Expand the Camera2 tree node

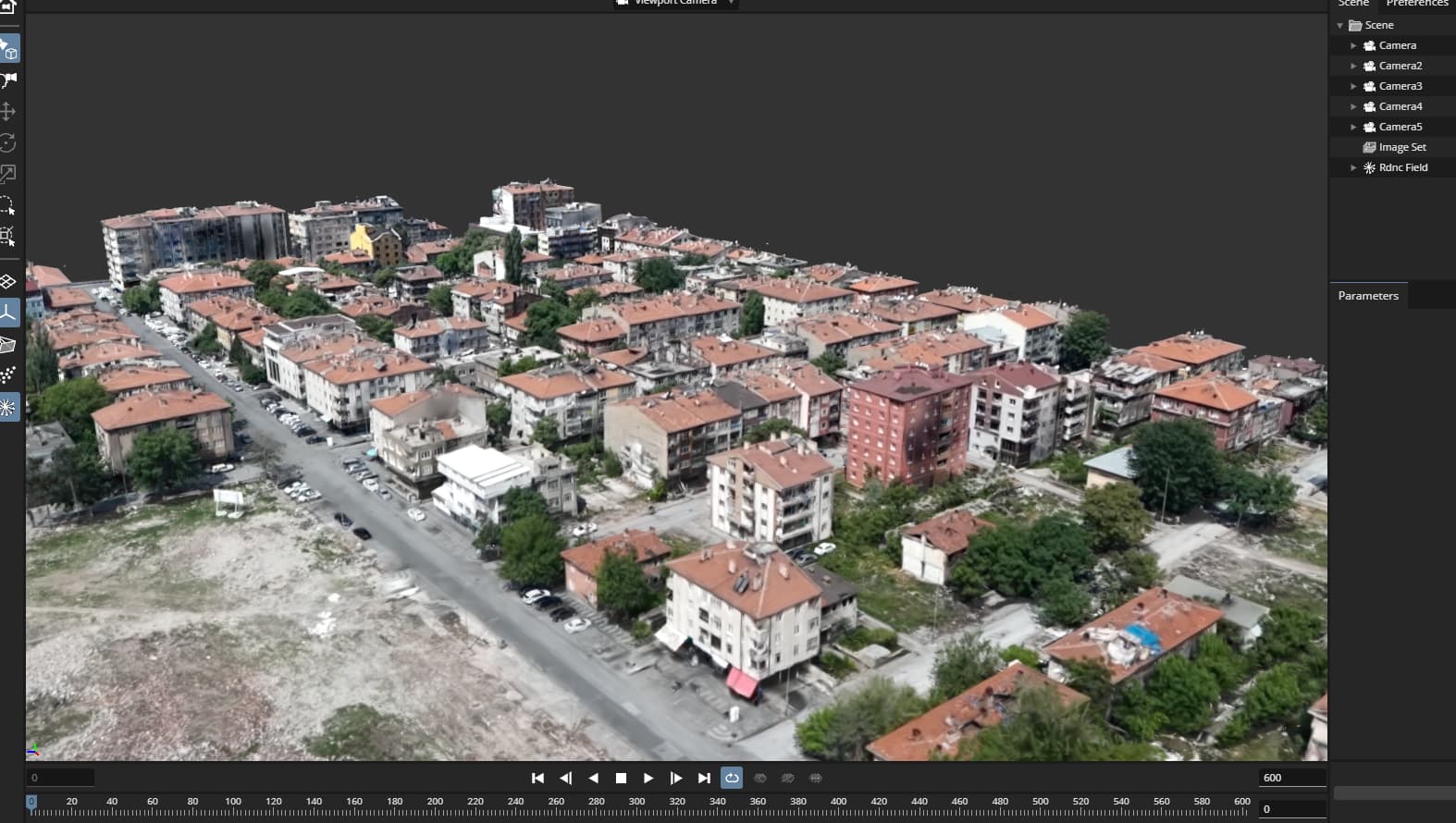click(1353, 66)
